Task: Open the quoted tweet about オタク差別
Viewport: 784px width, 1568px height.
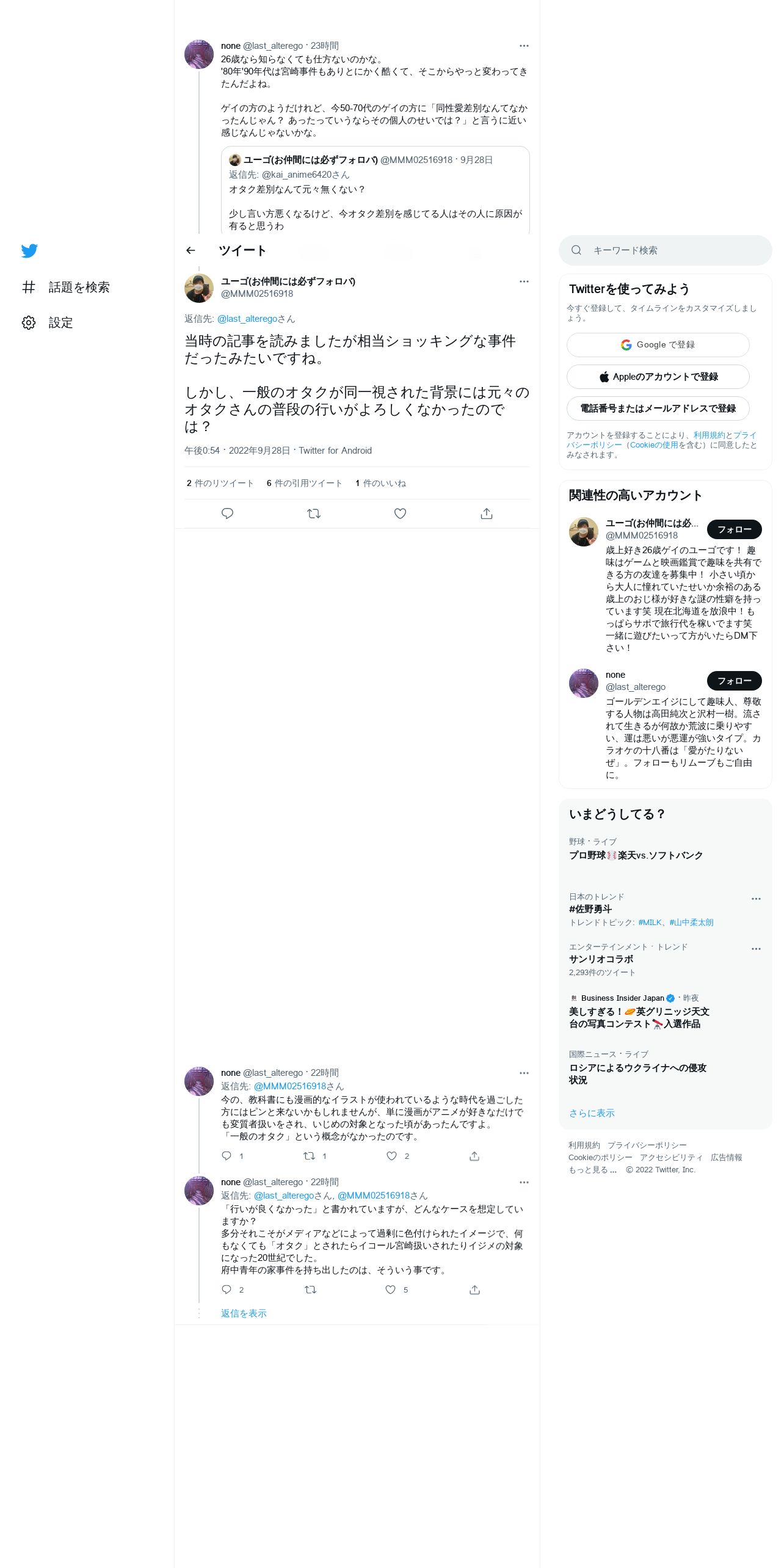Action: click(x=375, y=191)
